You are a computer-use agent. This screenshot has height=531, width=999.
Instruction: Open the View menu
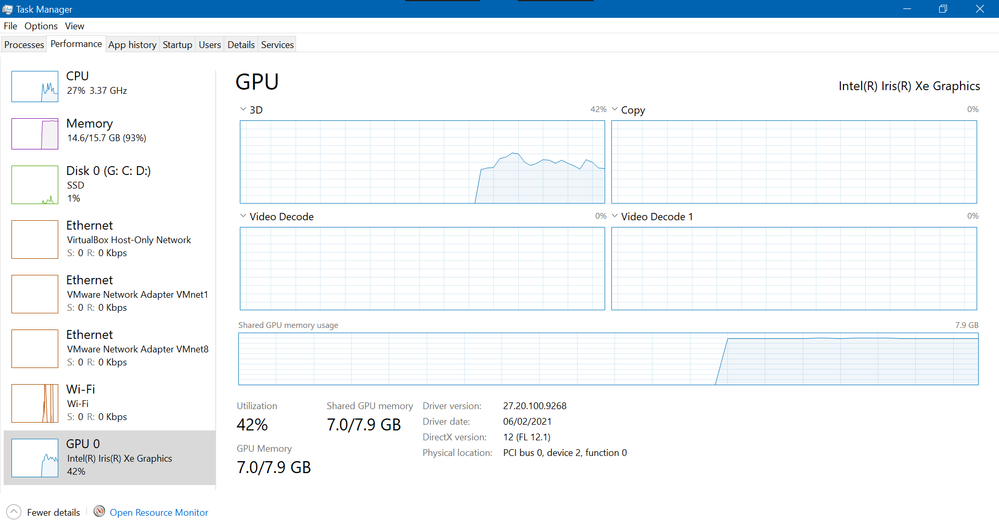click(x=75, y=26)
